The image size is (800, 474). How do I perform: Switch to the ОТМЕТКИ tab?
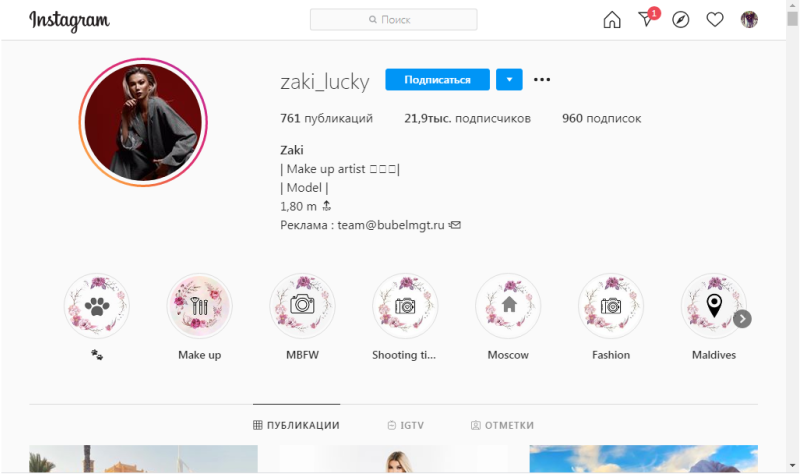point(502,425)
